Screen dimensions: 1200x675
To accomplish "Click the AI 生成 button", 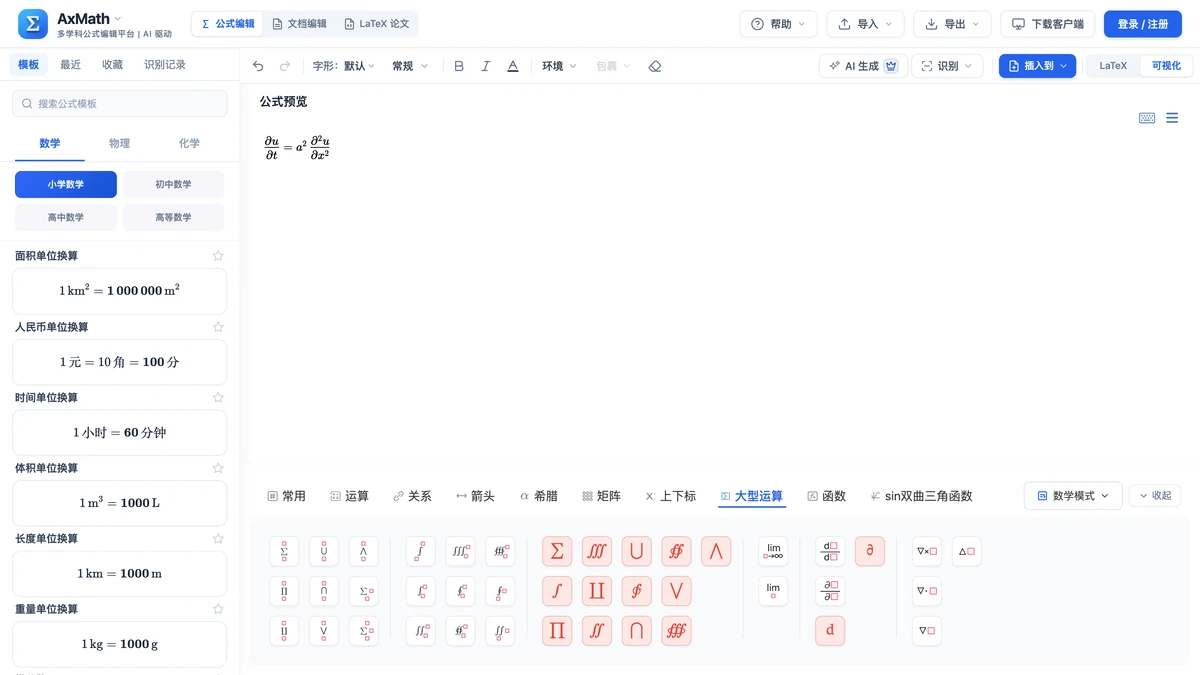I will 863,66.
